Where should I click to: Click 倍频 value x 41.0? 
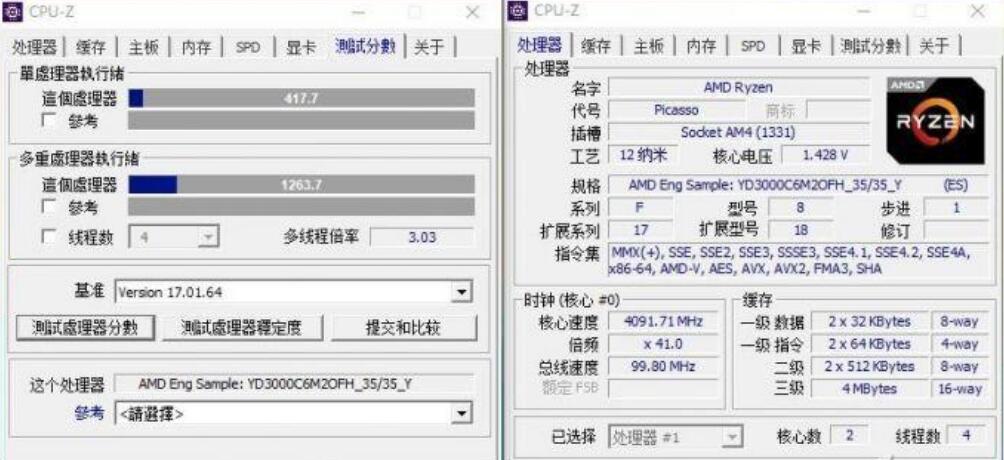click(663, 344)
